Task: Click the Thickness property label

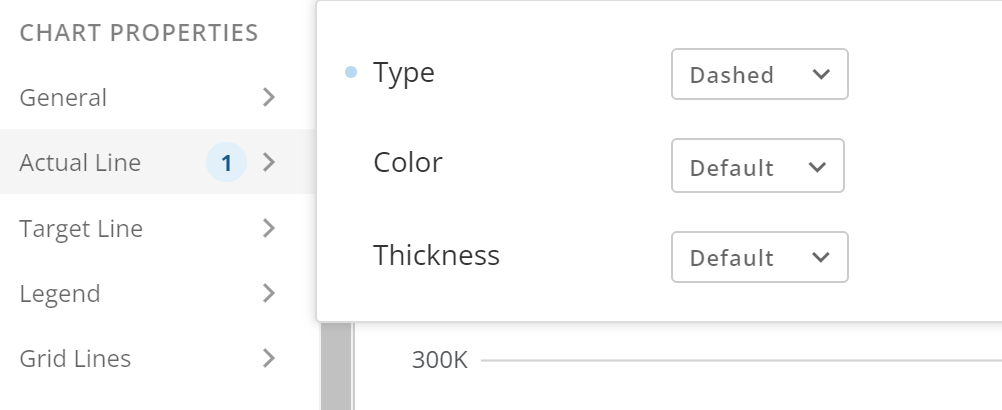Action: click(436, 255)
